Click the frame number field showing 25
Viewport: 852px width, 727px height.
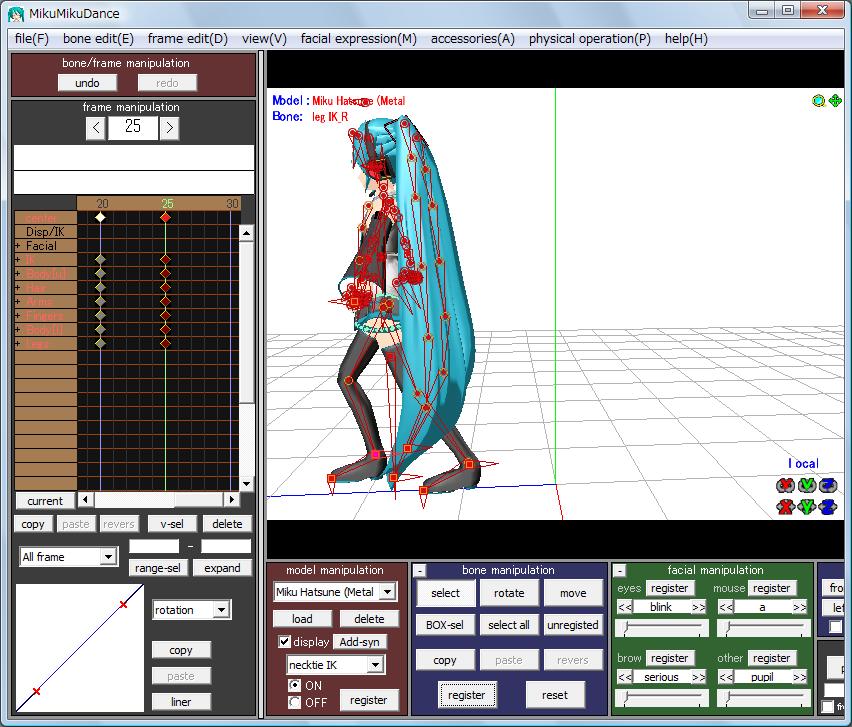133,128
